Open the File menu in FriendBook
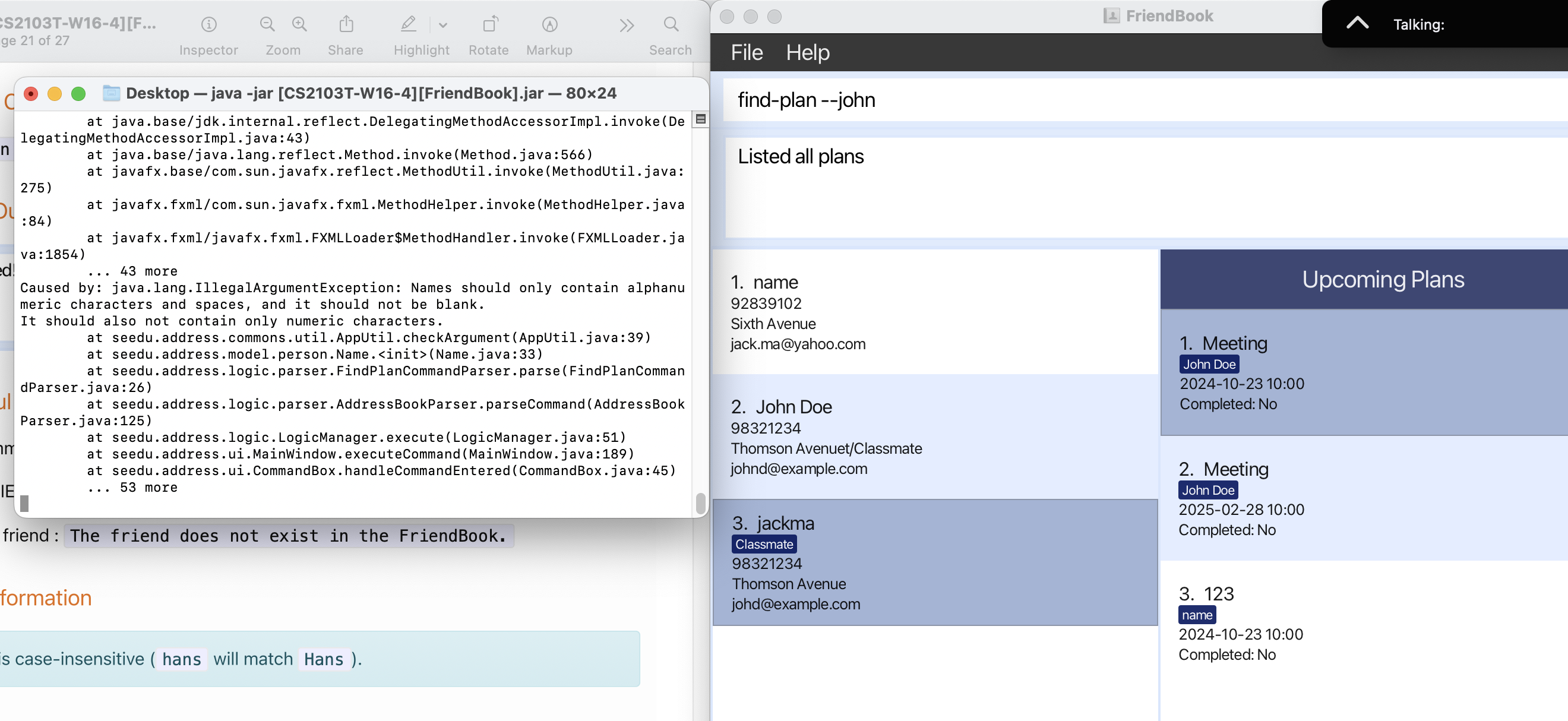 pyautogui.click(x=746, y=52)
